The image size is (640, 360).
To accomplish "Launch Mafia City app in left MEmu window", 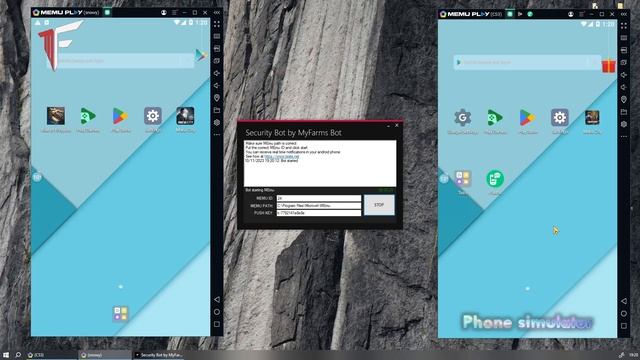I will (x=185, y=116).
